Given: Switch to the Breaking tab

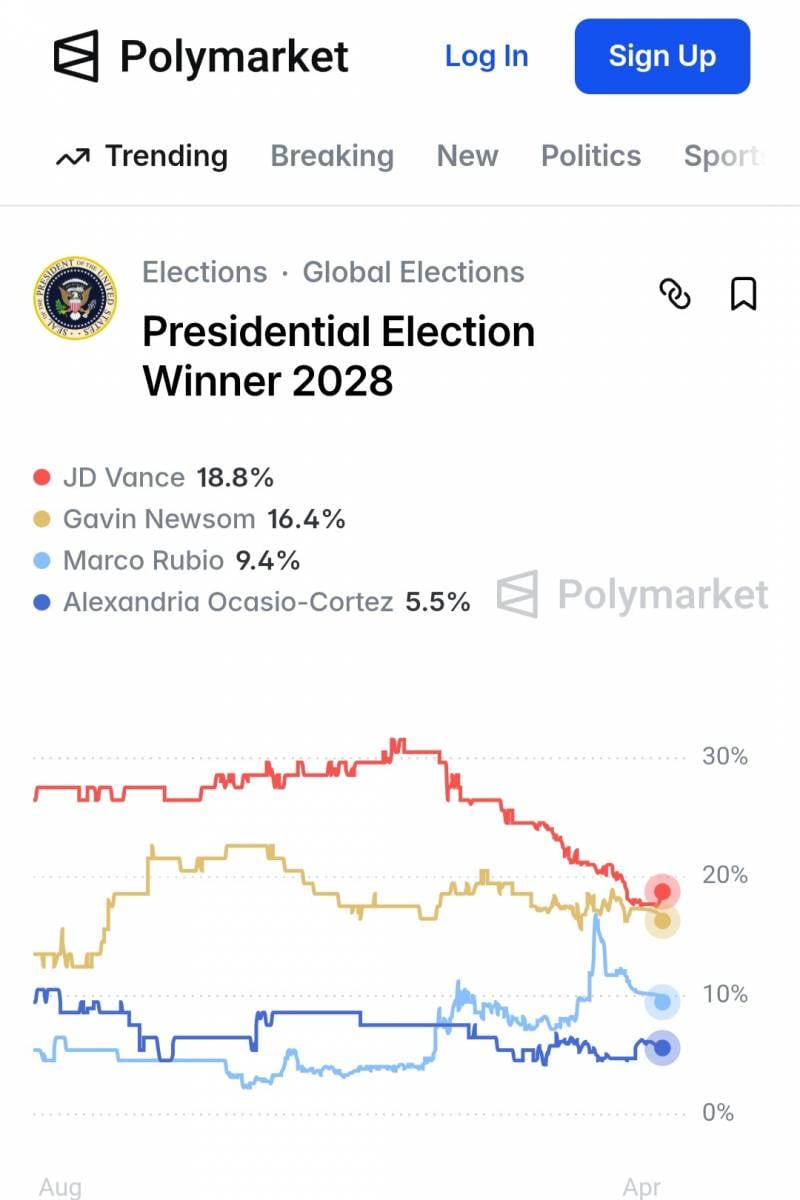Looking at the screenshot, I should [x=332, y=156].
